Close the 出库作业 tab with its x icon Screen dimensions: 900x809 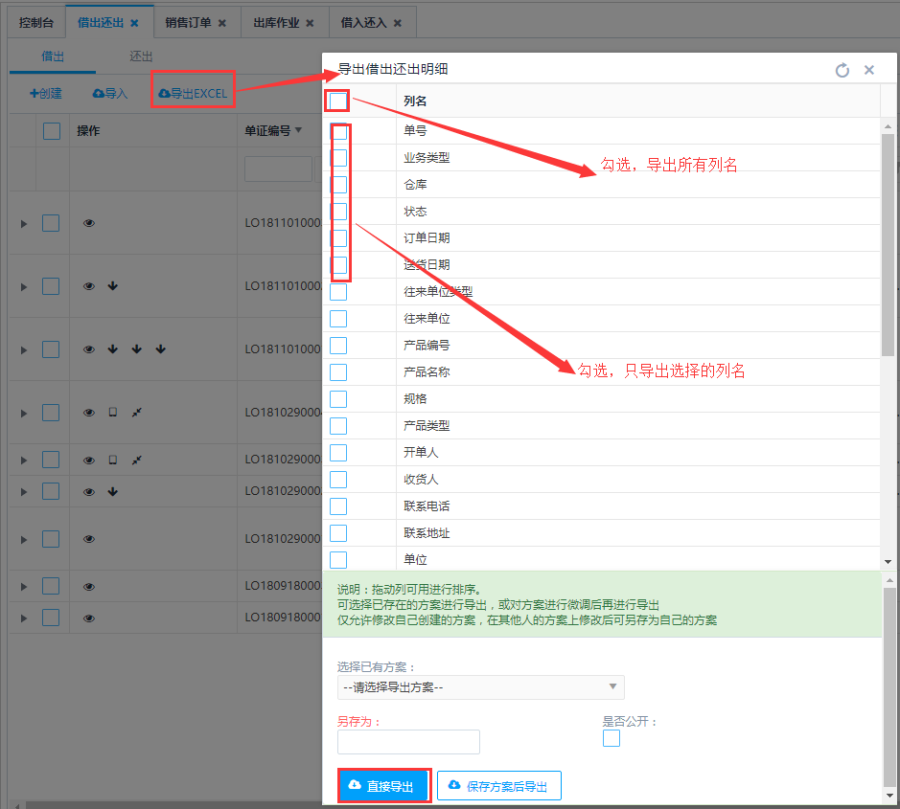tap(309, 22)
